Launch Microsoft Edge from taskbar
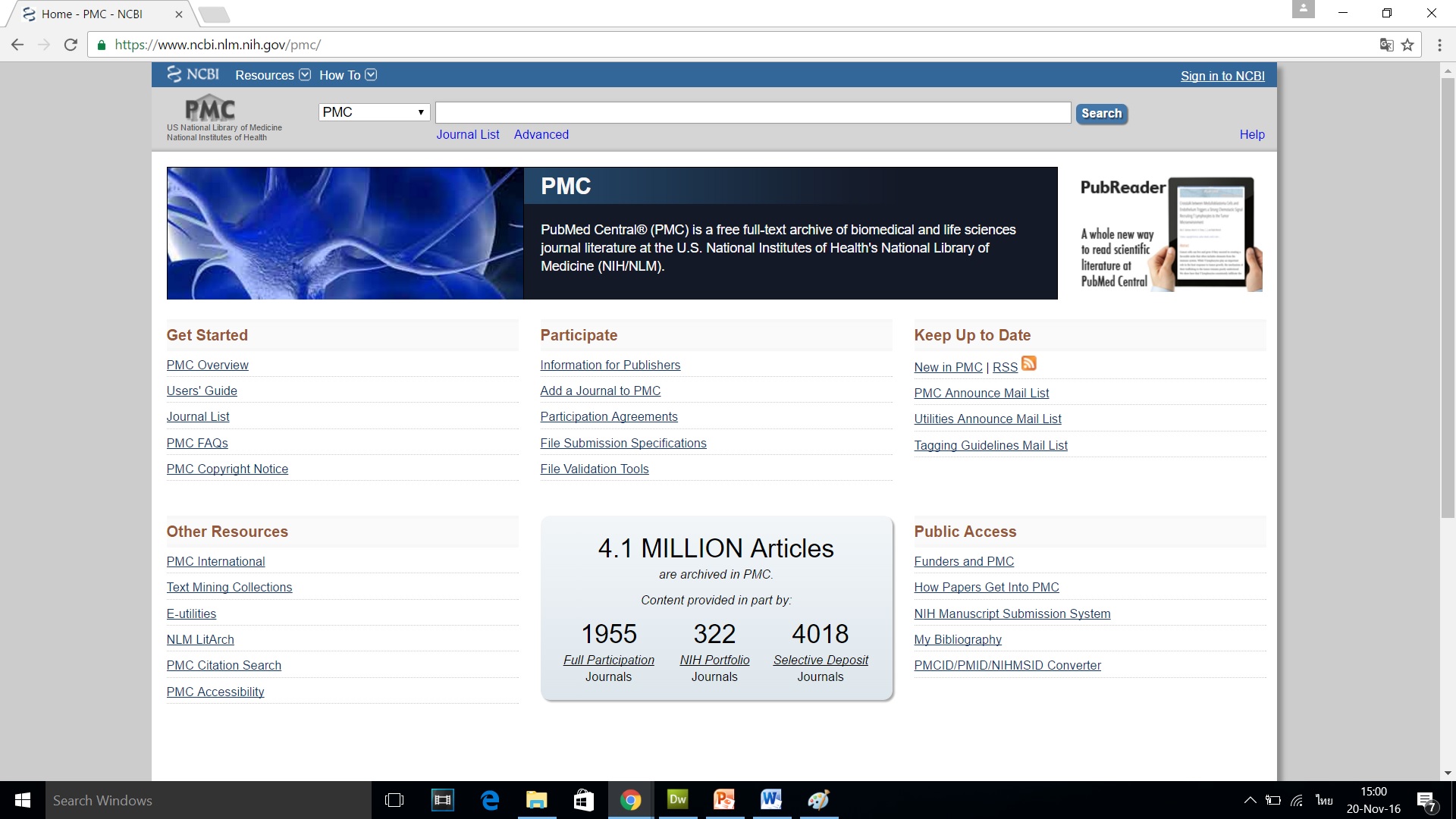1456x819 pixels. pyautogui.click(x=490, y=800)
